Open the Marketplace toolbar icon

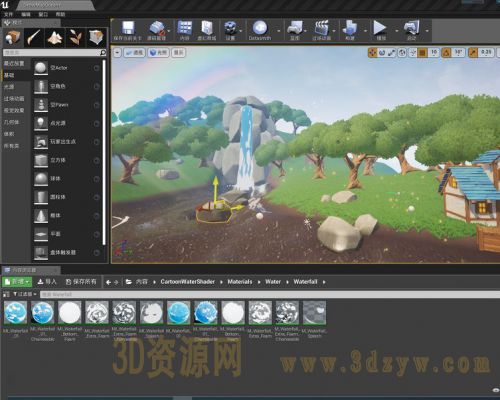pos(207,28)
